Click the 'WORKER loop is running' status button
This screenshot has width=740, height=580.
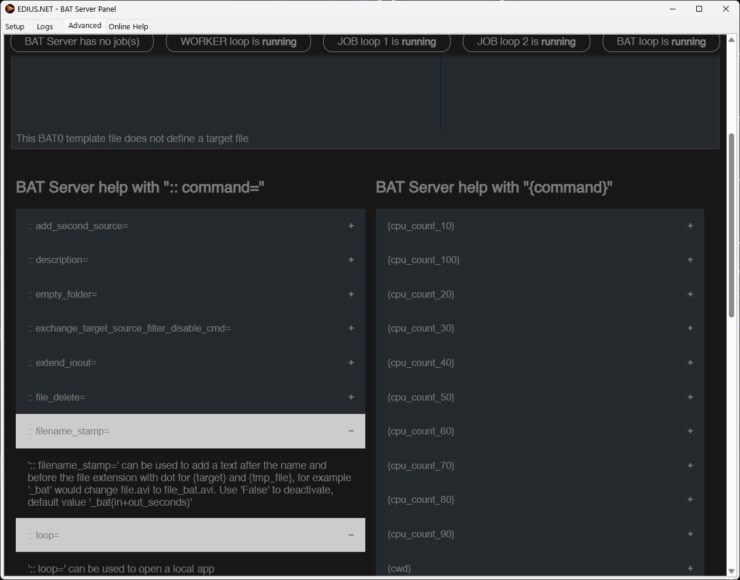click(x=238, y=42)
